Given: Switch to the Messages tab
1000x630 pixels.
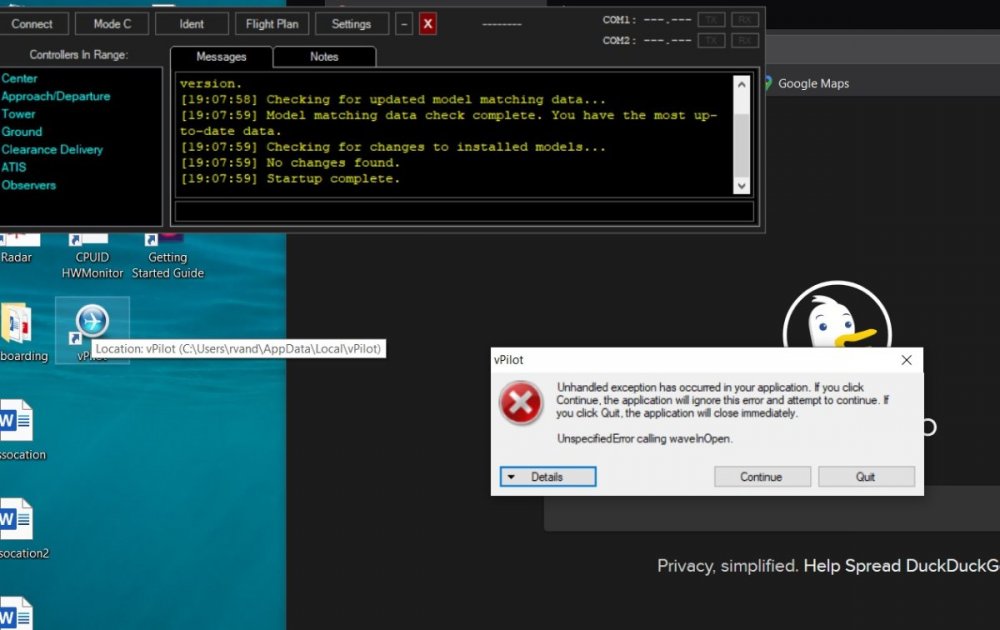Looking at the screenshot, I should 221,57.
